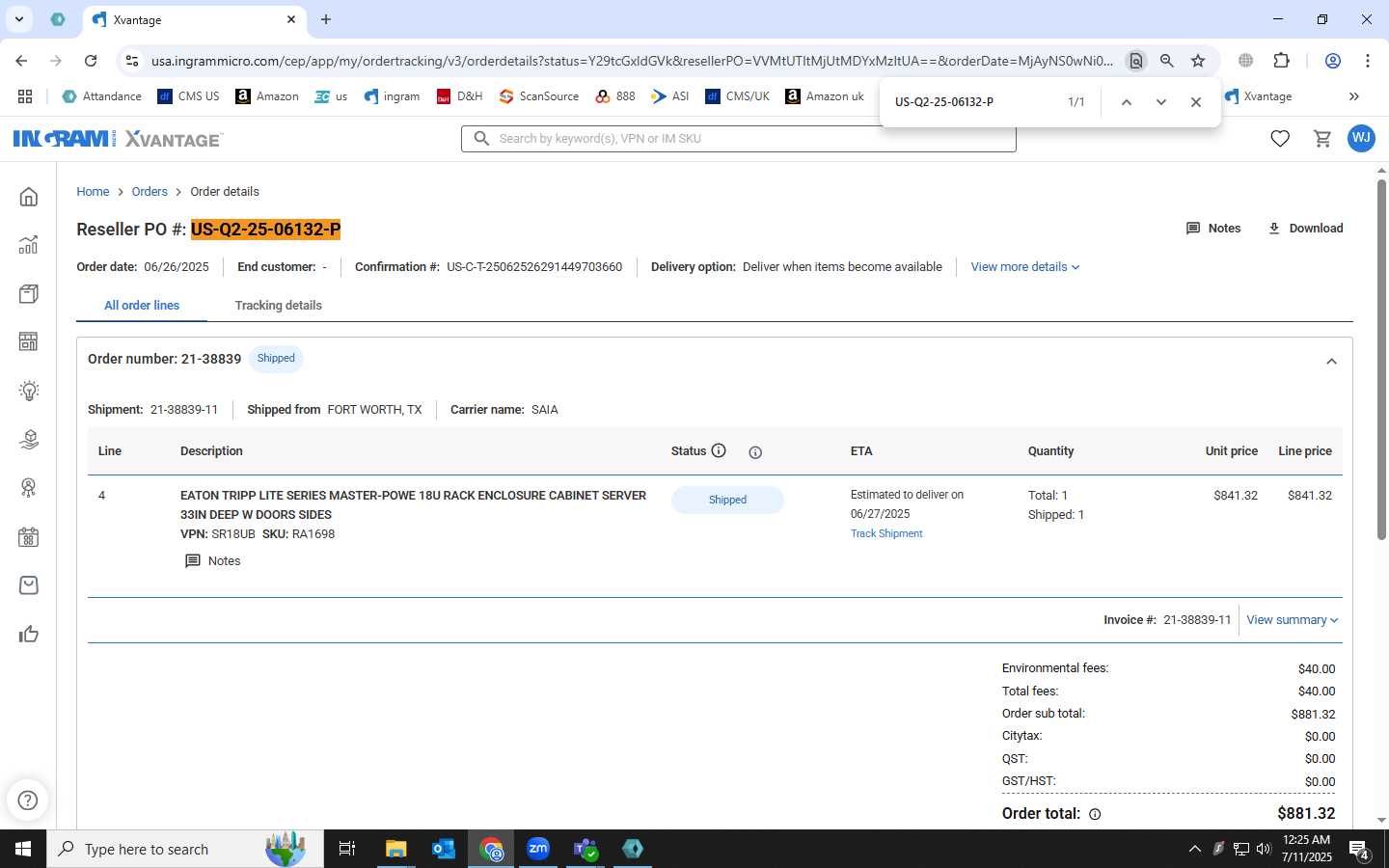
Task: Open Outlook from the taskbar
Action: tap(444, 849)
